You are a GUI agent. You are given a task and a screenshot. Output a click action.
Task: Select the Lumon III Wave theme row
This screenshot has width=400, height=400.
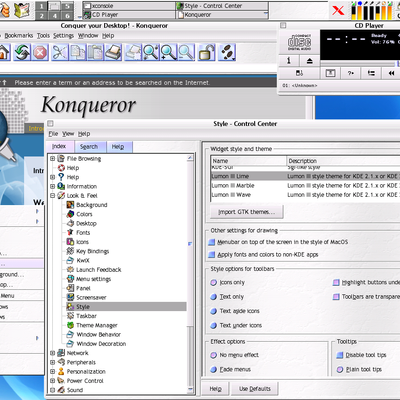pyautogui.click(x=305, y=195)
